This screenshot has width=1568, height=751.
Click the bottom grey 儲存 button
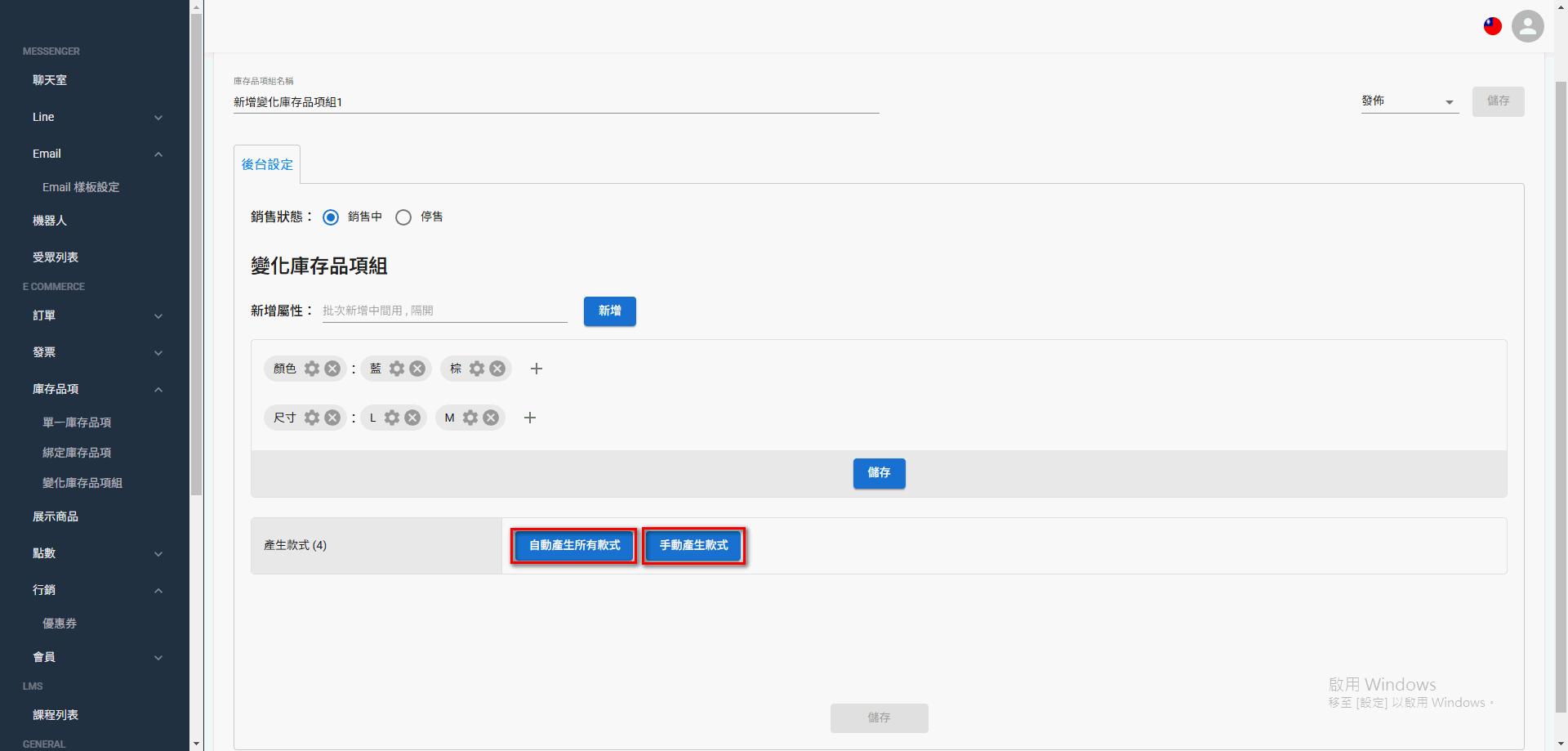pos(880,718)
